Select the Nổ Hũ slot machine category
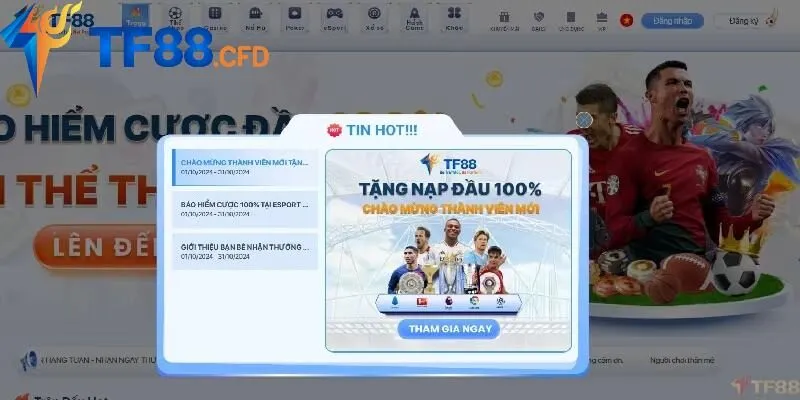Screen dimensions: 800x400 [x=255, y=18]
